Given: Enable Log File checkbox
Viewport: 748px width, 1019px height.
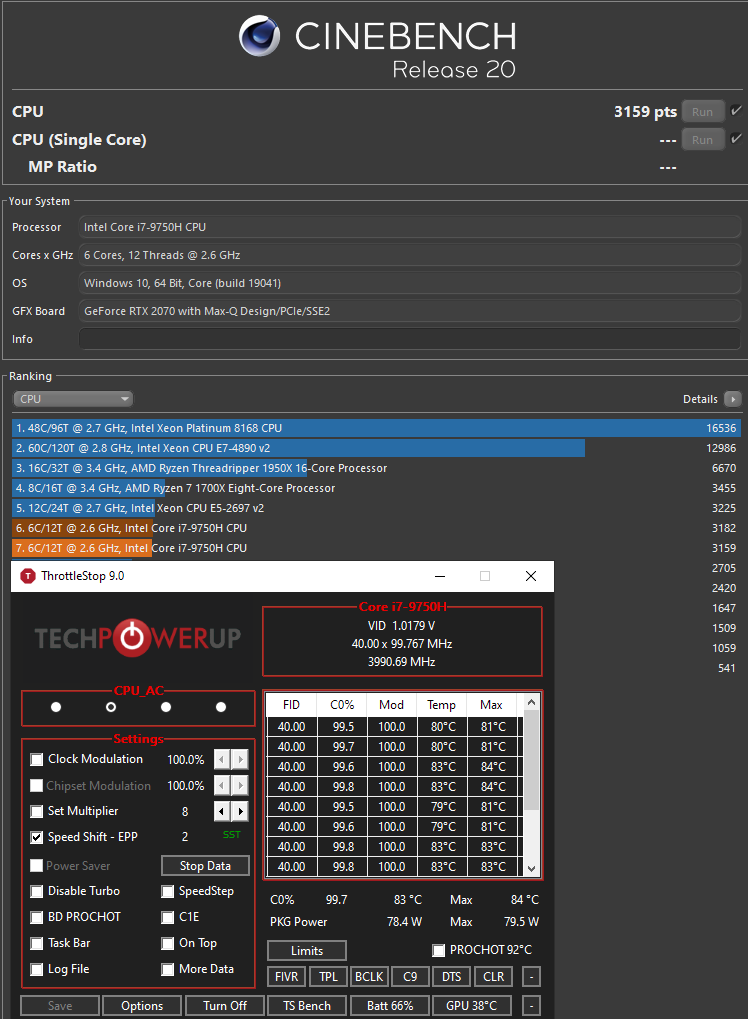Looking at the screenshot, I should pos(37,969).
